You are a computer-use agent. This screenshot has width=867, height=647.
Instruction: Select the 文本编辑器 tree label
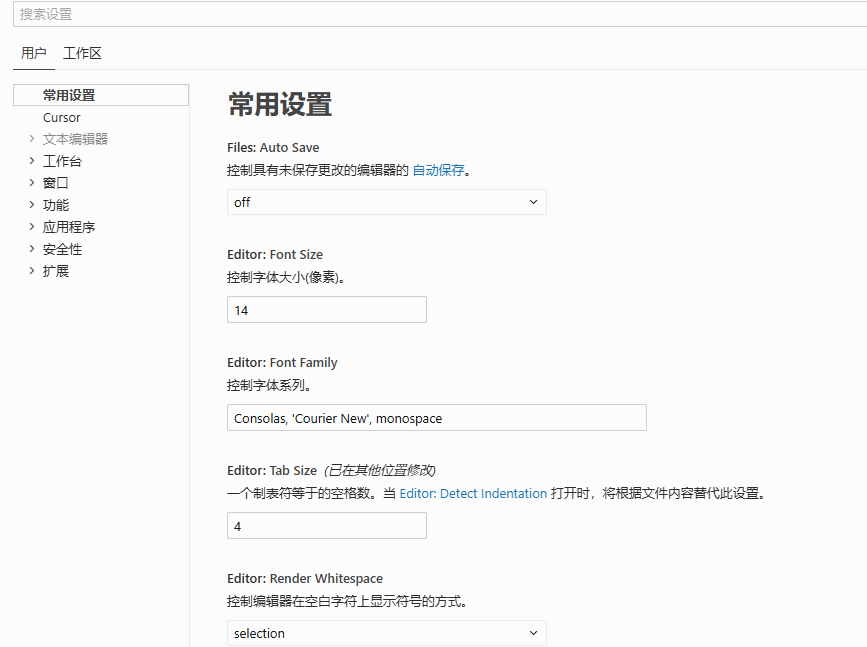pos(75,139)
